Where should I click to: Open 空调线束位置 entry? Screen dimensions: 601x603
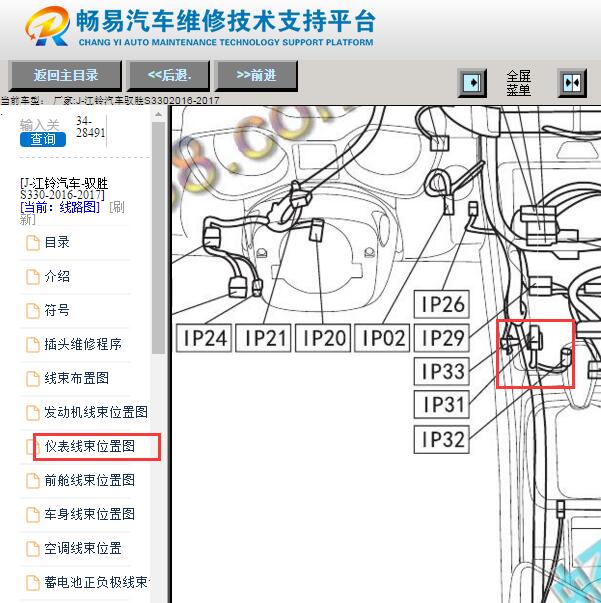[83, 548]
